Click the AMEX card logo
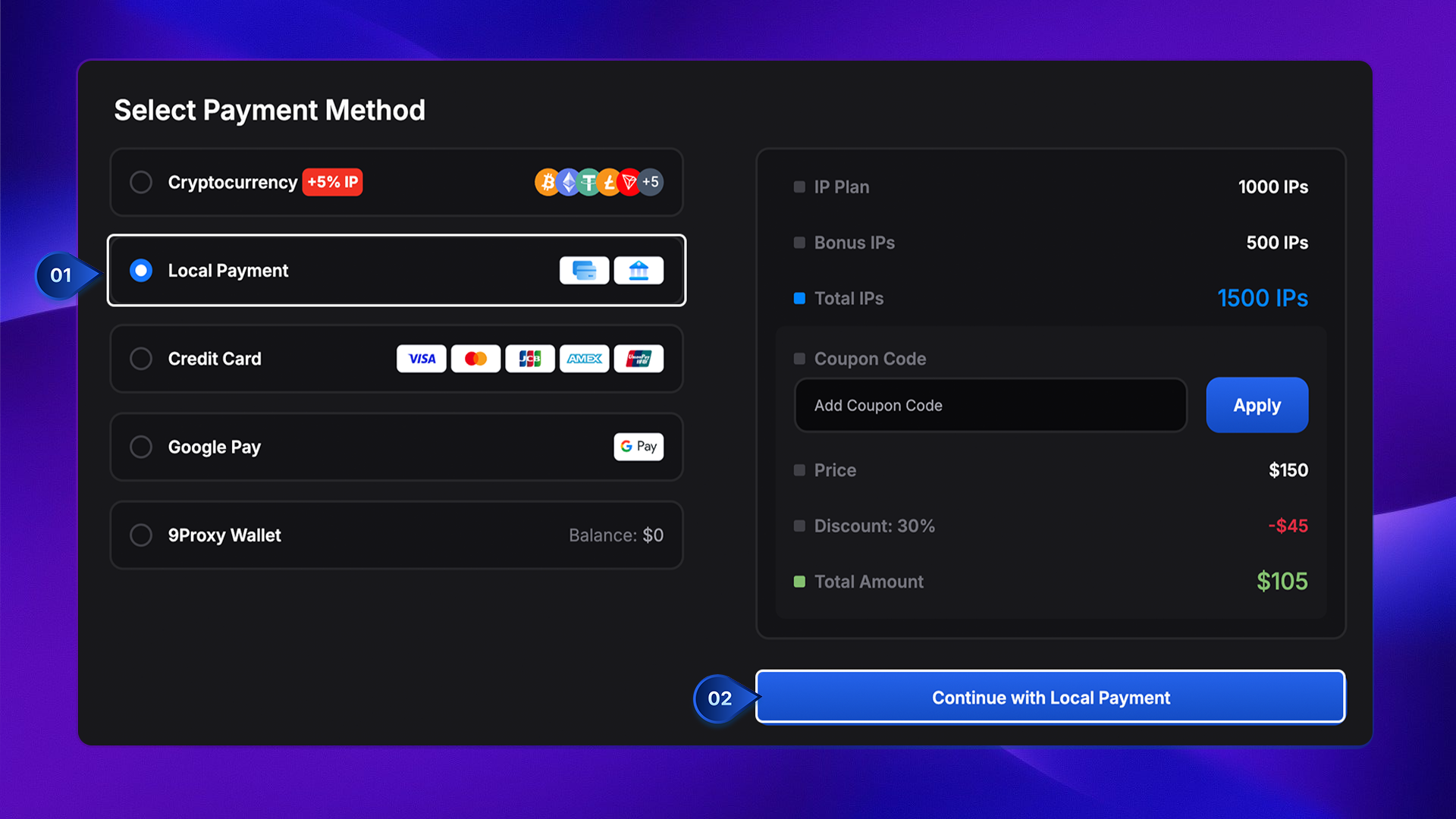 [584, 359]
